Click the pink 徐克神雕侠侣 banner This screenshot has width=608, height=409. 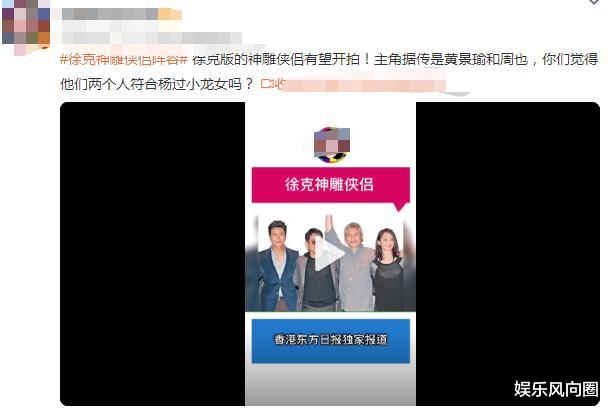331,185
